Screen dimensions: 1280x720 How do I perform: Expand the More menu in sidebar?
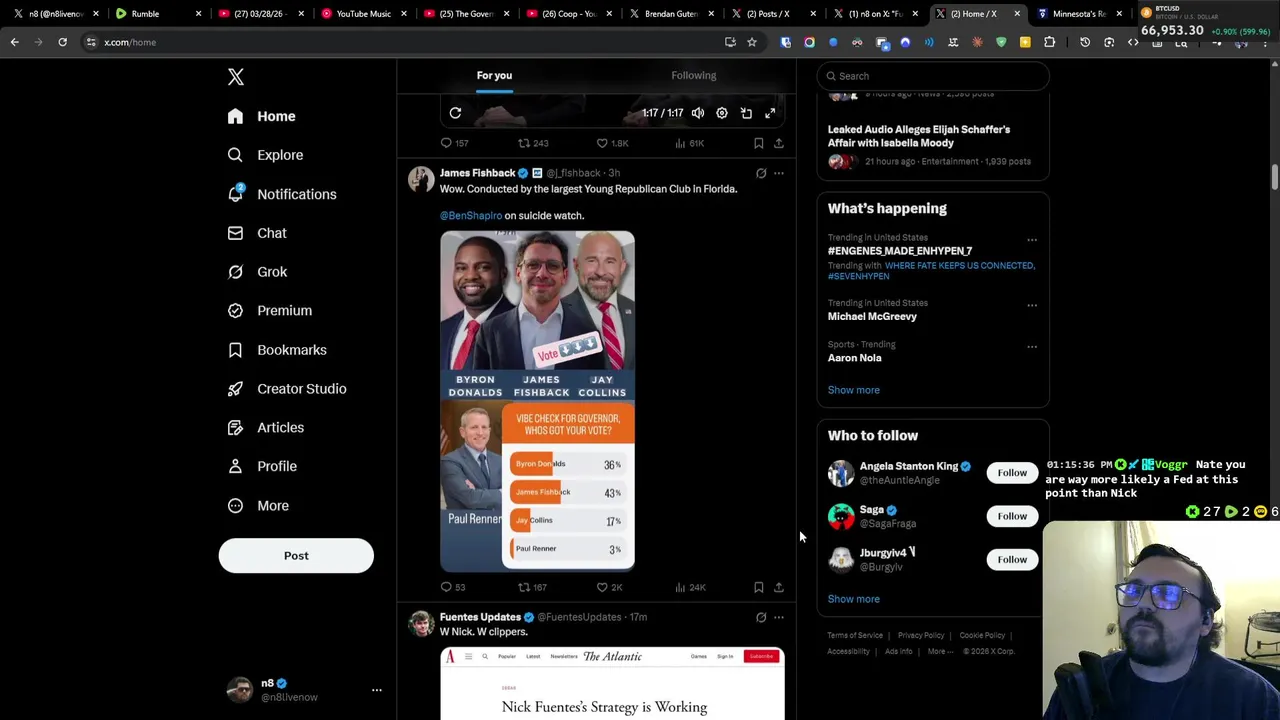(258, 506)
